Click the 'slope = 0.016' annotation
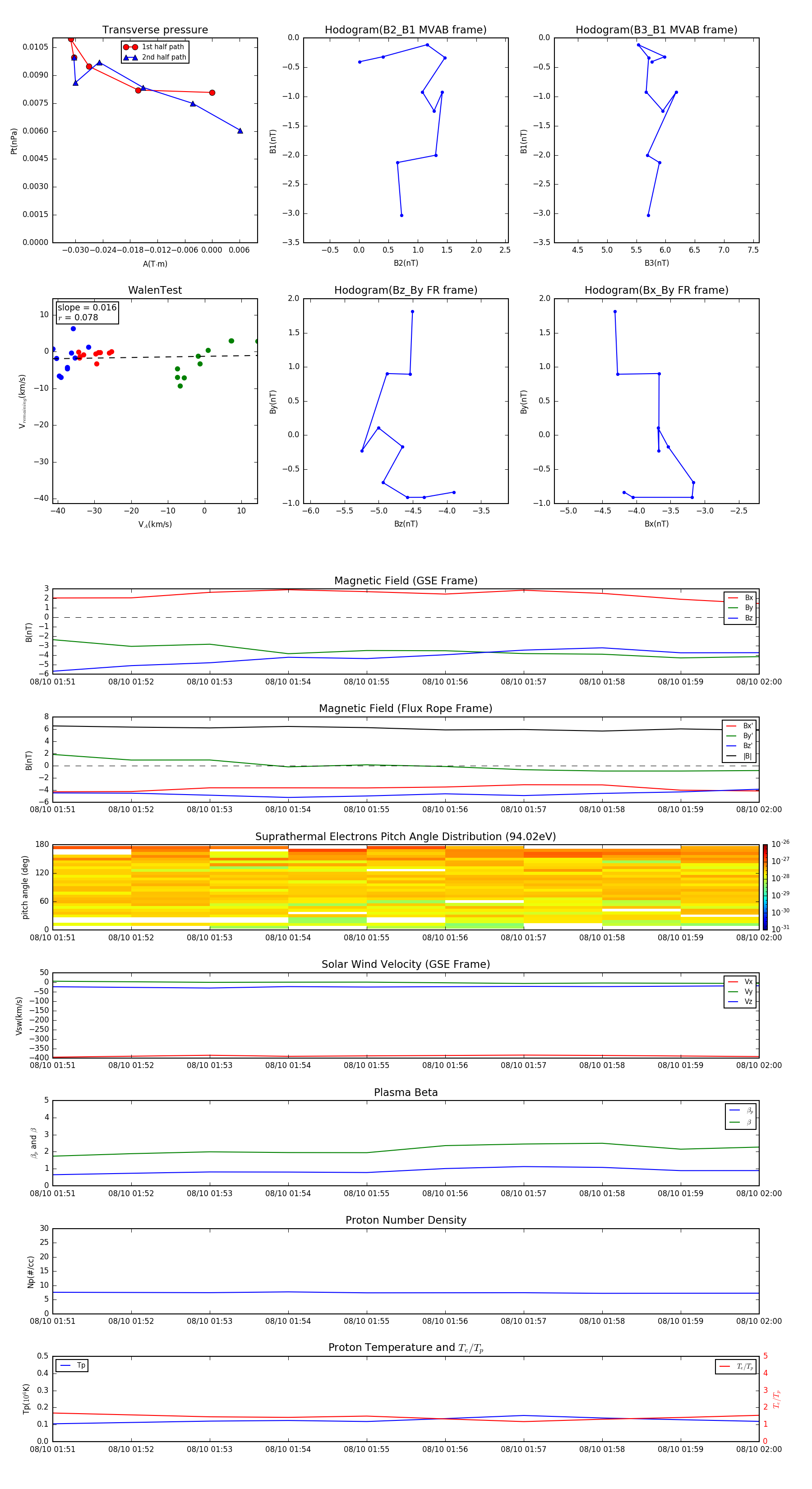The width and height of the screenshot is (812, 1489). pyautogui.click(x=87, y=308)
